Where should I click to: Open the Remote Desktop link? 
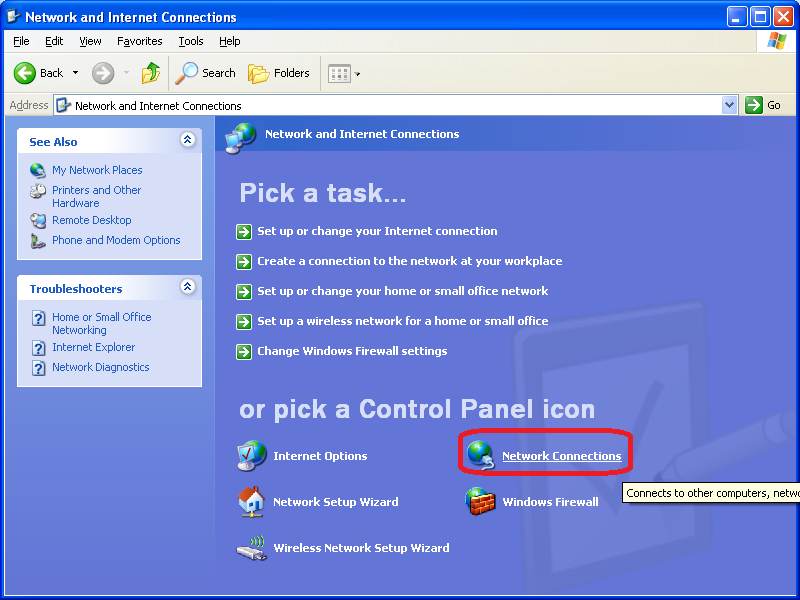pyautogui.click(x=92, y=220)
